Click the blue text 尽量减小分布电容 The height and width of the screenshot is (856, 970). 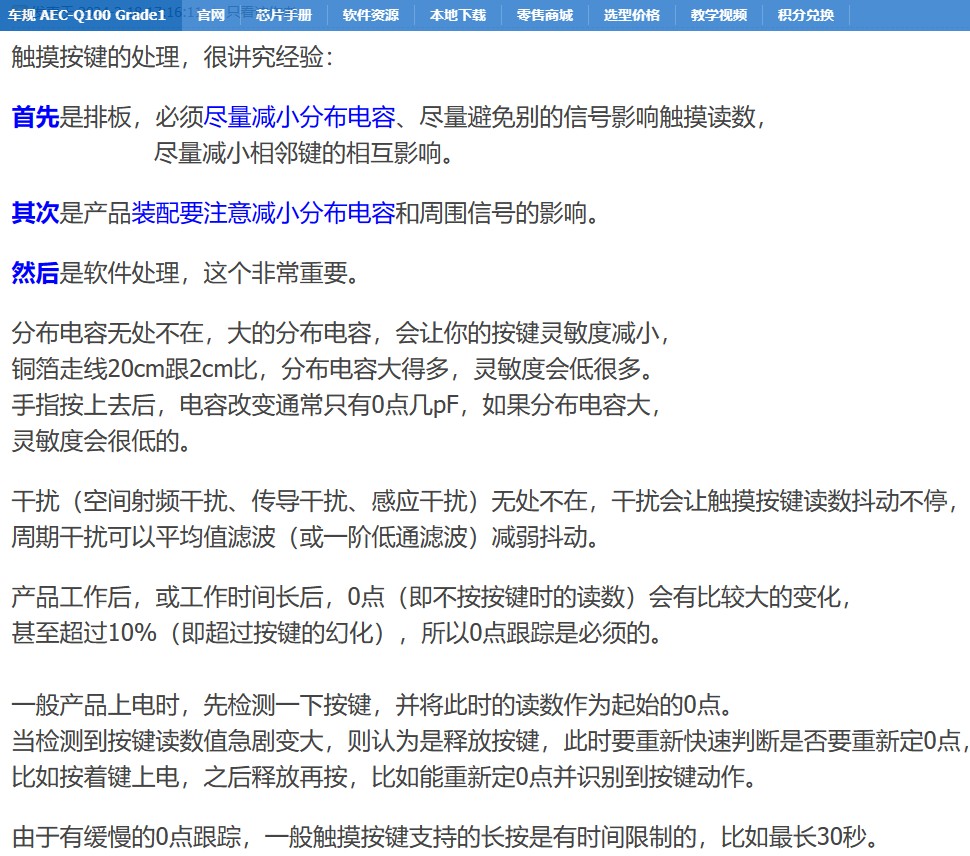click(x=299, y=117)
